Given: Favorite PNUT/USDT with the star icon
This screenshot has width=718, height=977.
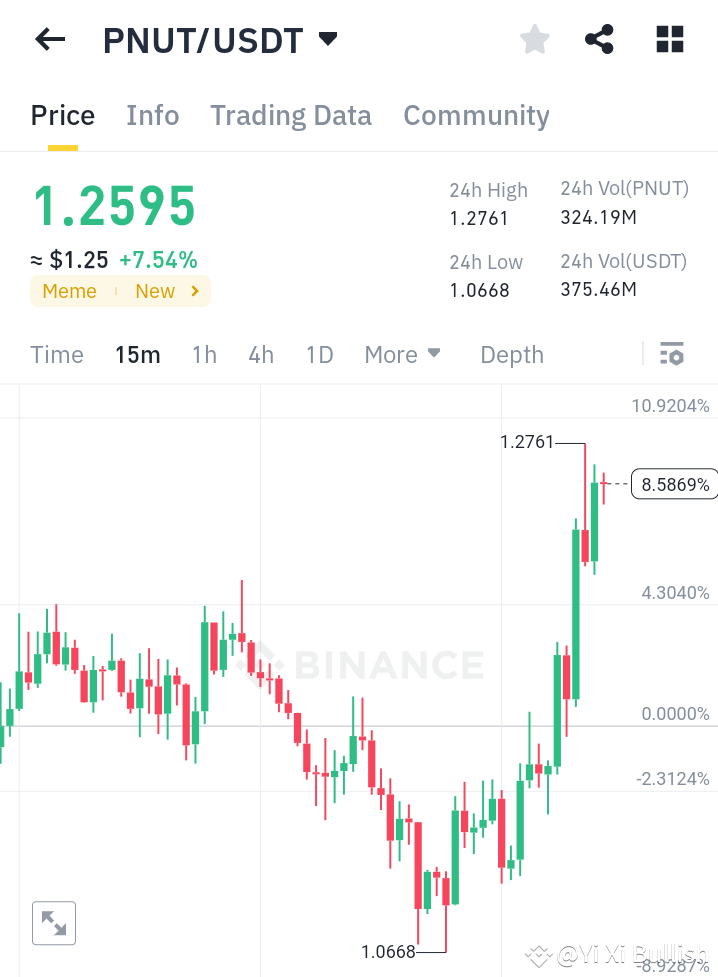Looking at the screenshot, I should click(534, 39).
